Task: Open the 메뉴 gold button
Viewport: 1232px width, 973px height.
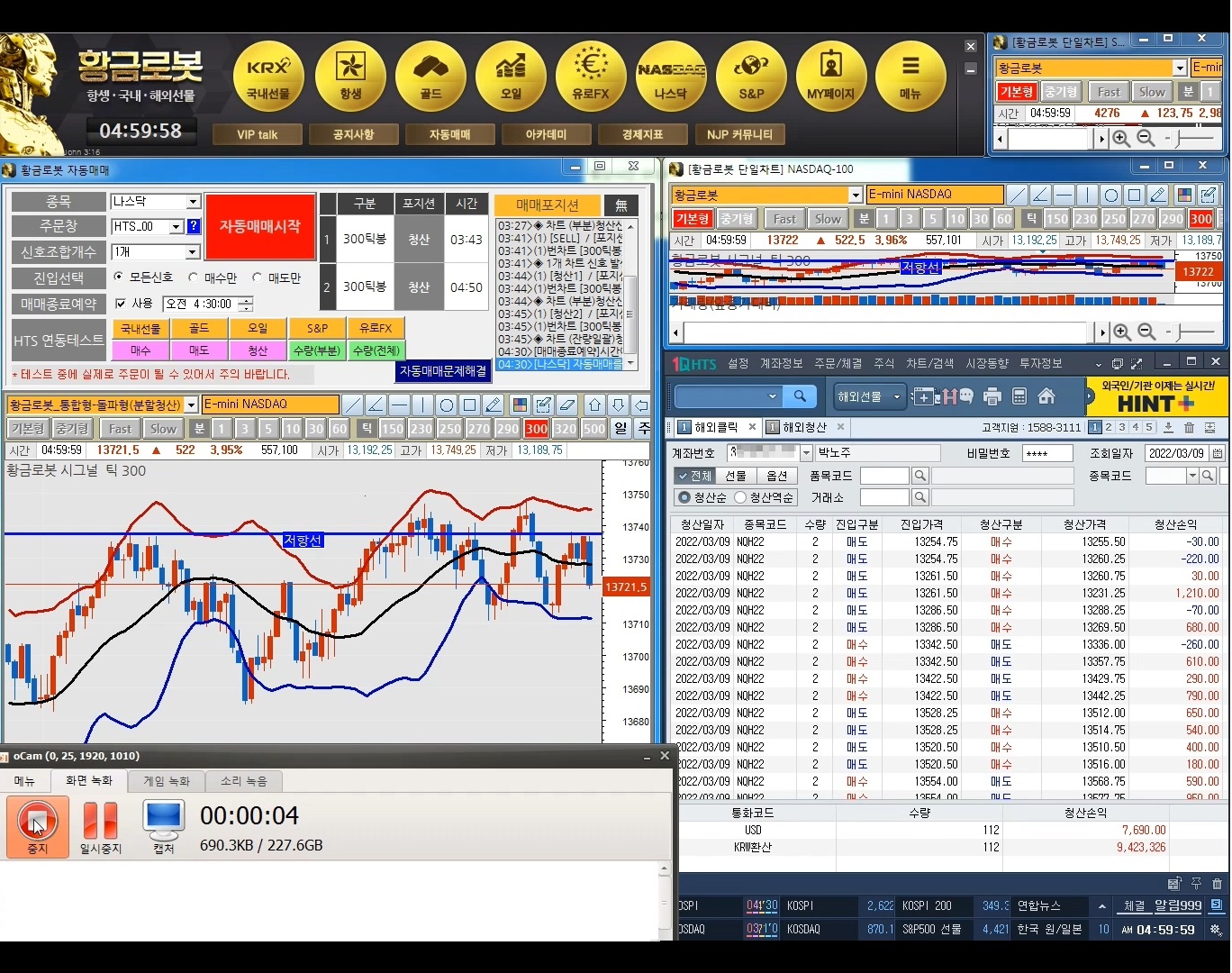Action: [x=910, y=77]
